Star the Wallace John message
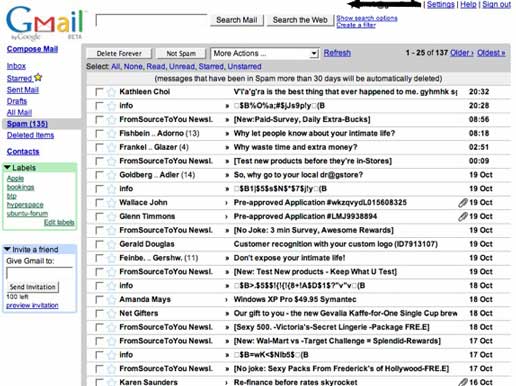516x386 pixels. click(111, 203)
